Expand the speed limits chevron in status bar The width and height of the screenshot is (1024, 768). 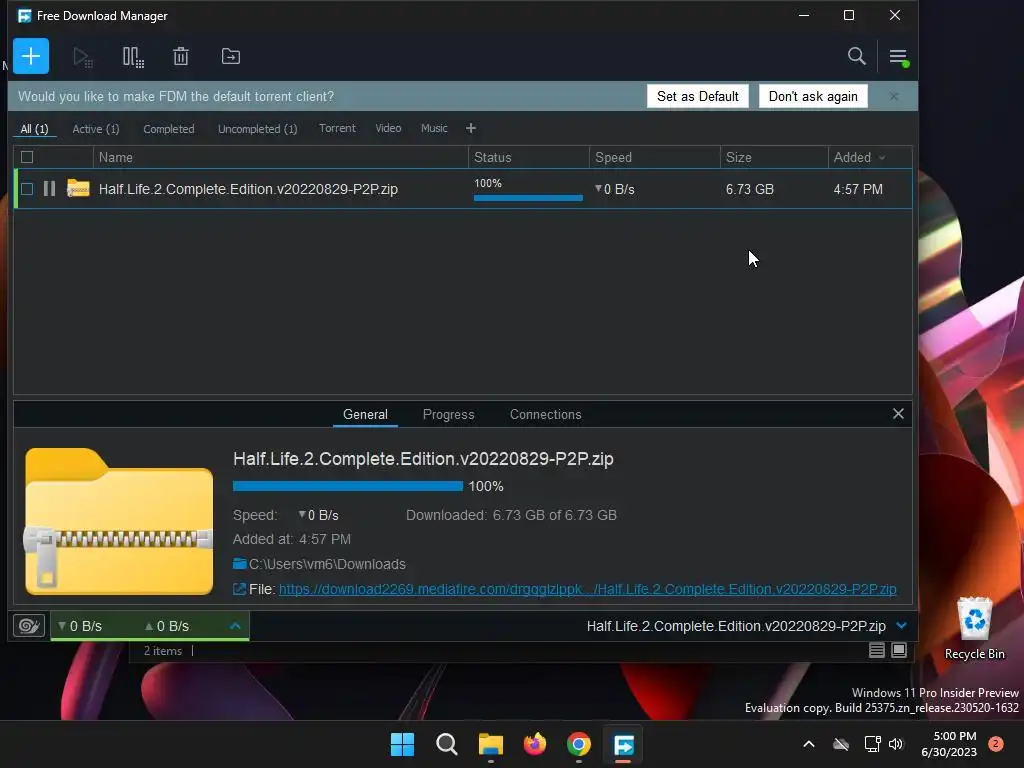[235, 626]
